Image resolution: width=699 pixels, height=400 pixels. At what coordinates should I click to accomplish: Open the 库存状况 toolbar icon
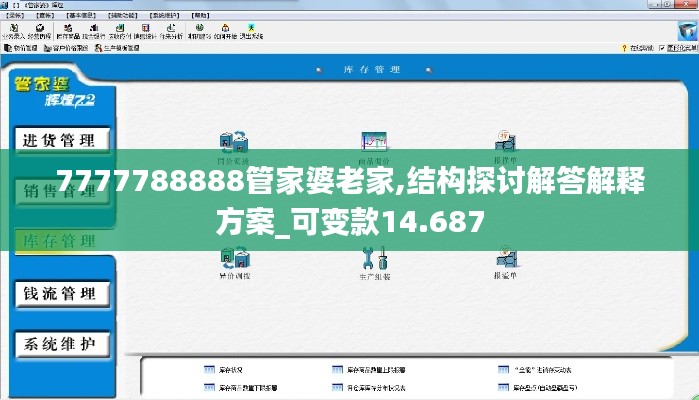[68, 32]
